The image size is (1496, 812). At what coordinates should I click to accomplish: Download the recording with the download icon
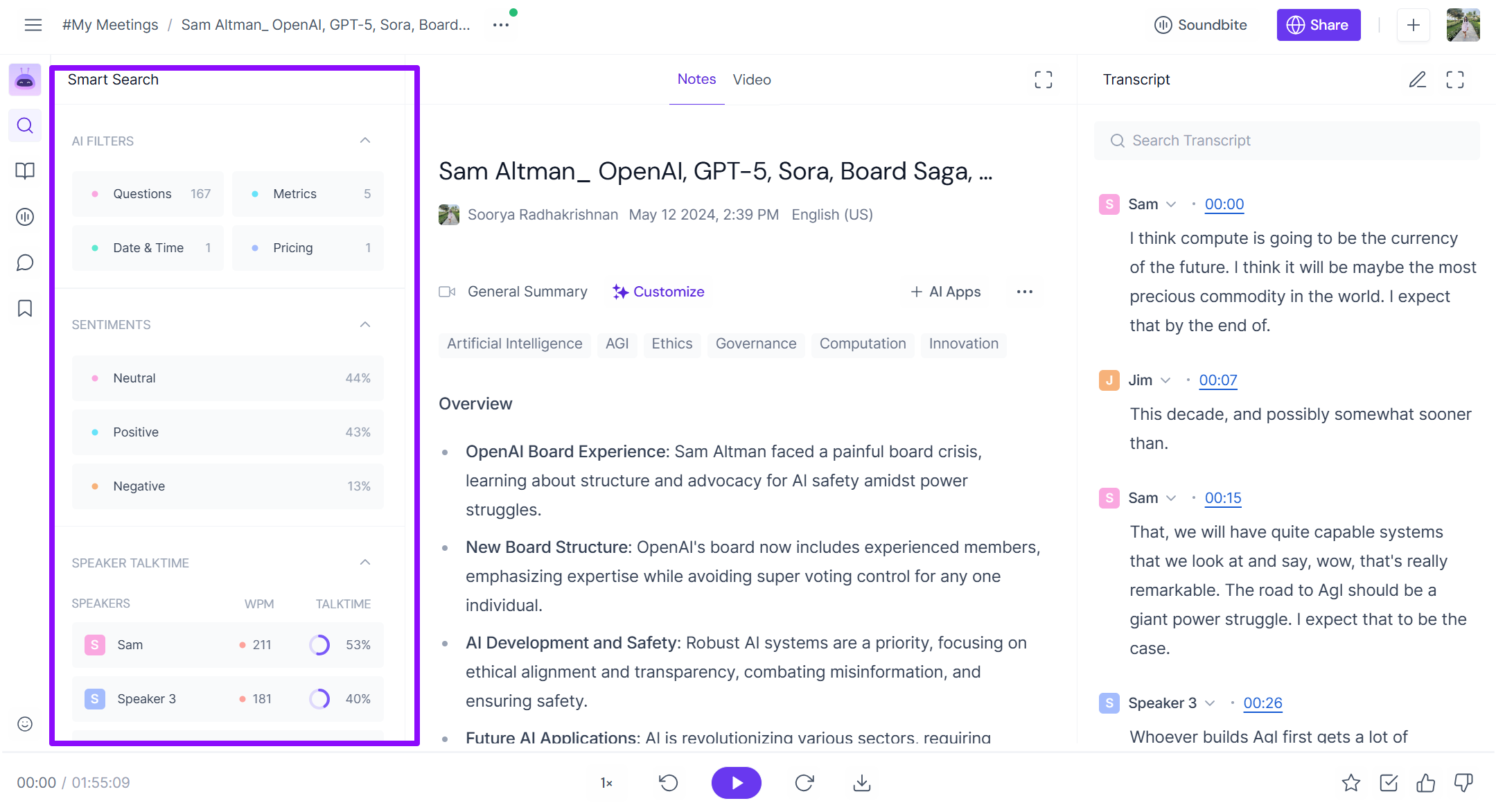pos(861,783)
